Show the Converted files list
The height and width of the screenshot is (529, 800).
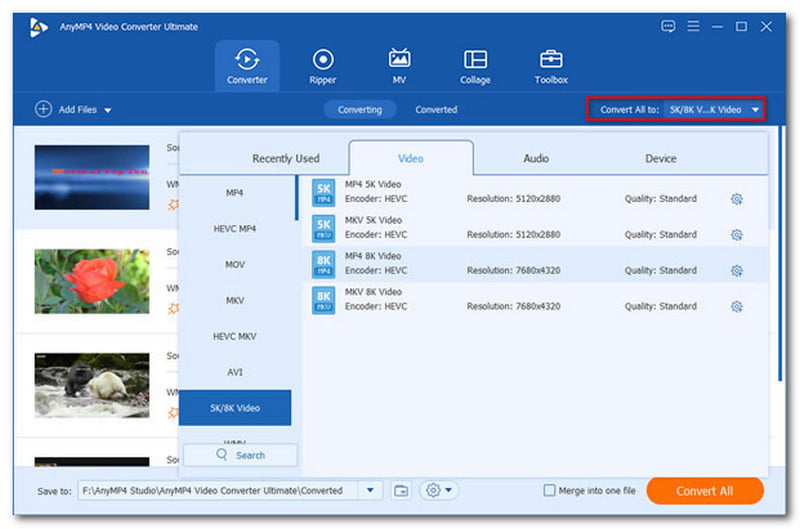click(x=436, y=110)
